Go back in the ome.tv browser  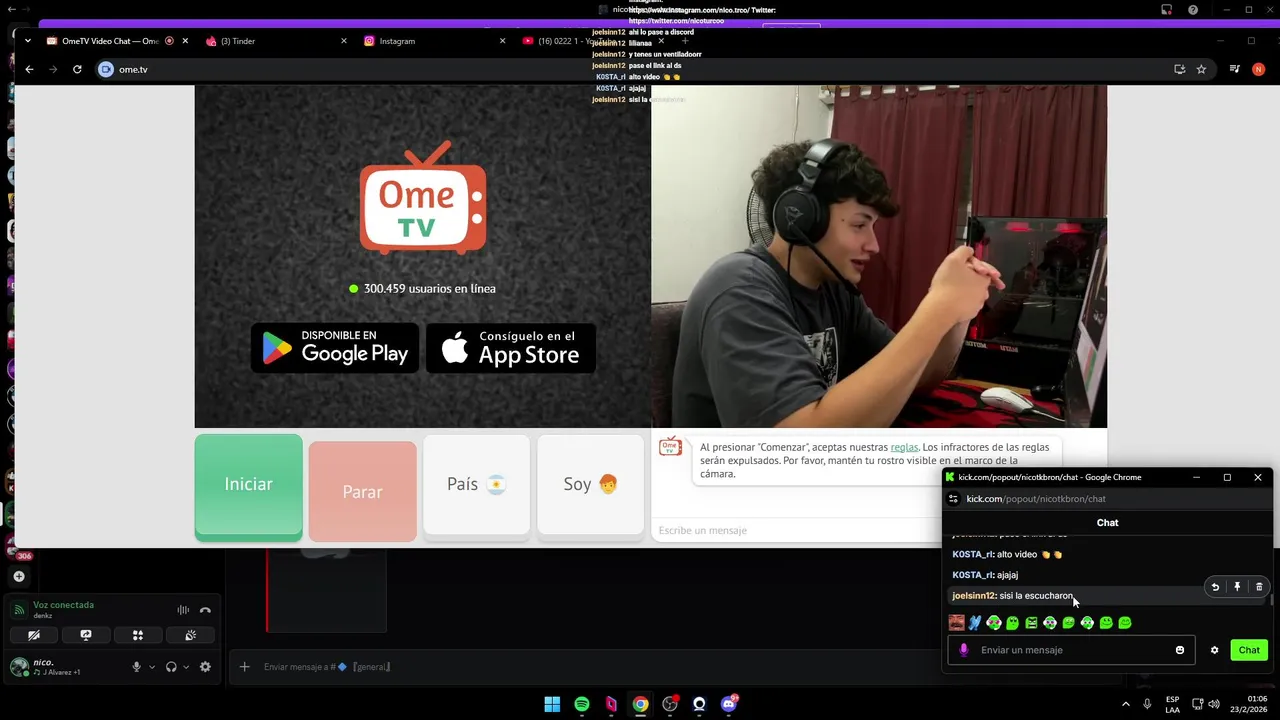point(29,69)
